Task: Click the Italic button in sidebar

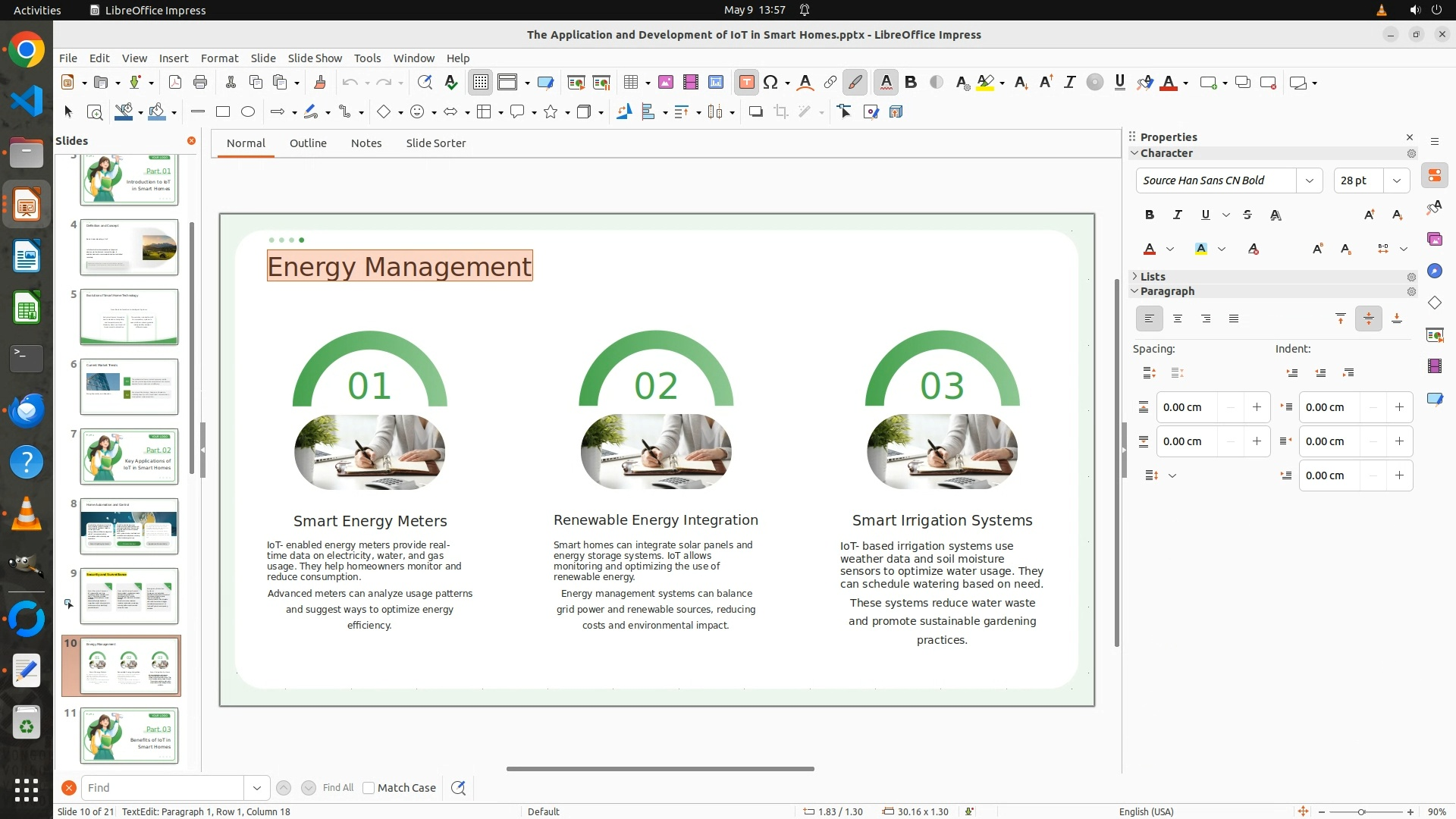Action: 1178,215
